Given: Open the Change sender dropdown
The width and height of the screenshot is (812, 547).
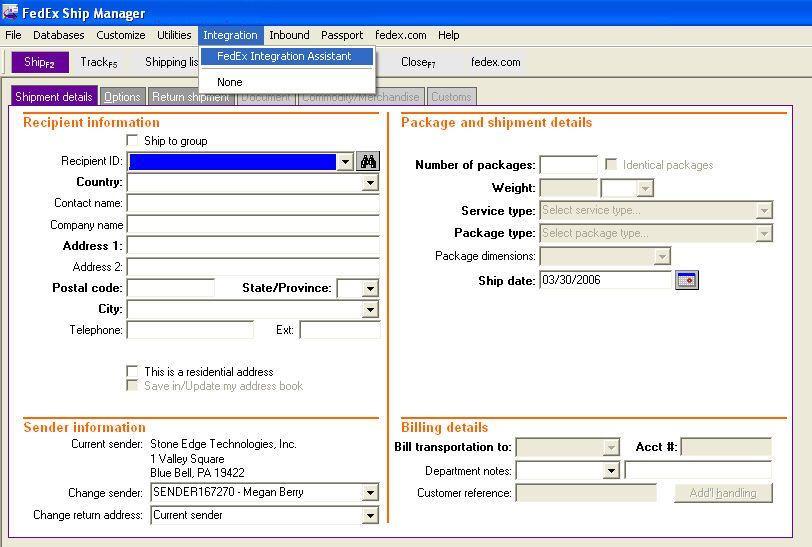Looking at the screenshot, I should tap(370, 493).
